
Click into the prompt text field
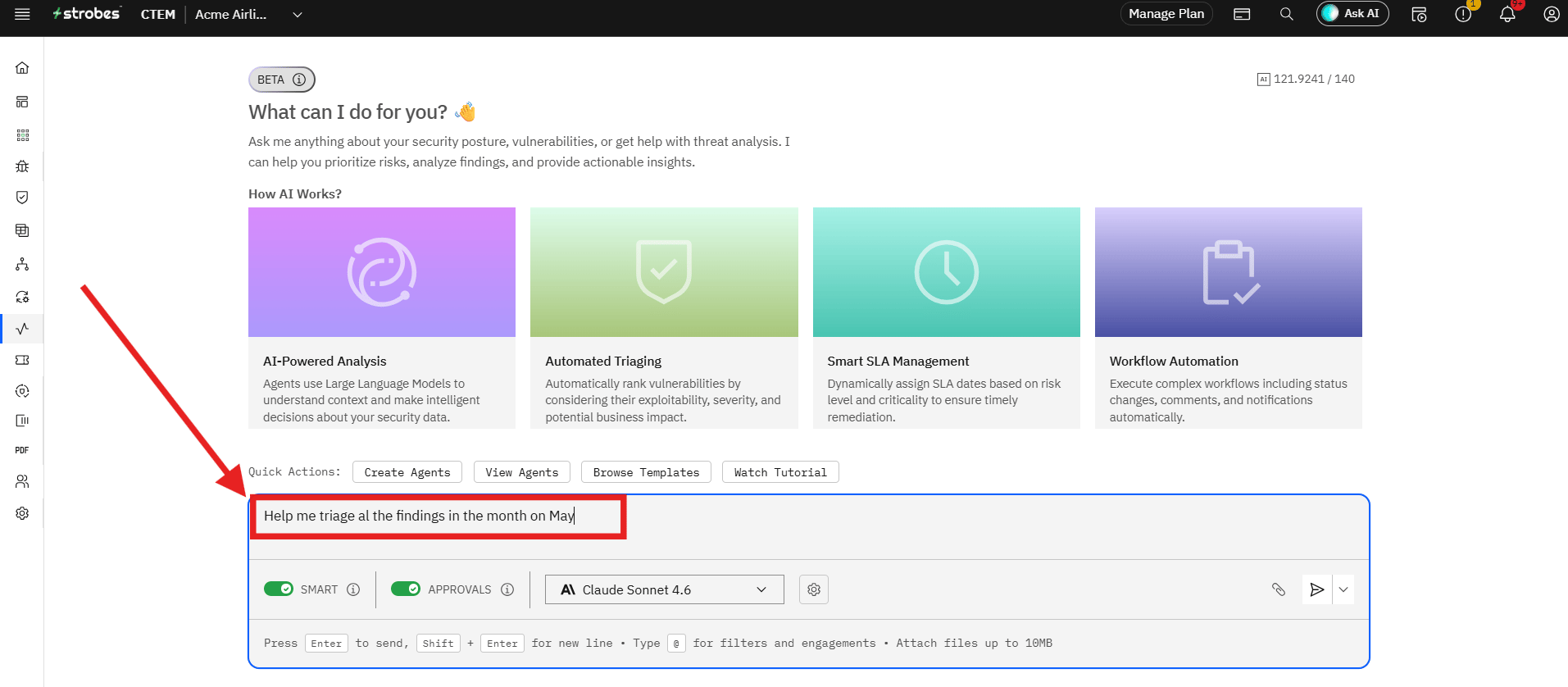pos(808,527)
